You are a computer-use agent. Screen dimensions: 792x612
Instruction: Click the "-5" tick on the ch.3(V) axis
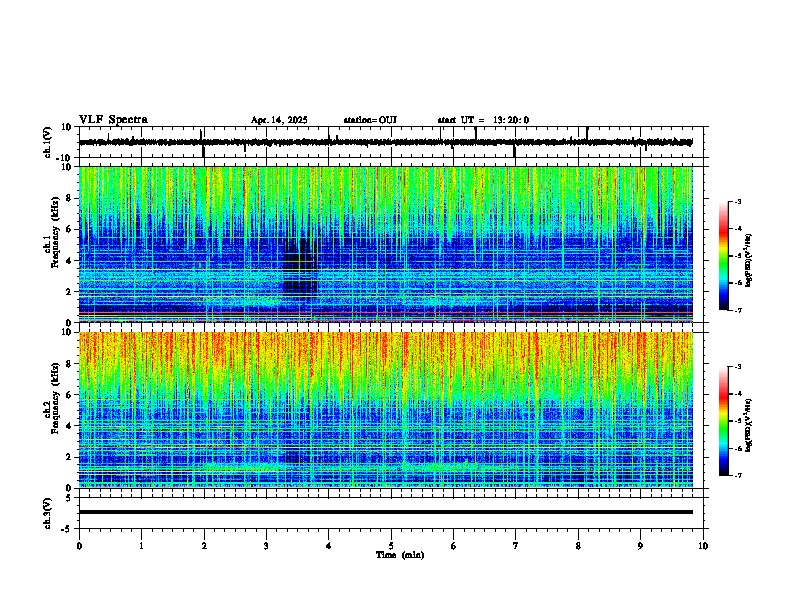coord(68,529)
